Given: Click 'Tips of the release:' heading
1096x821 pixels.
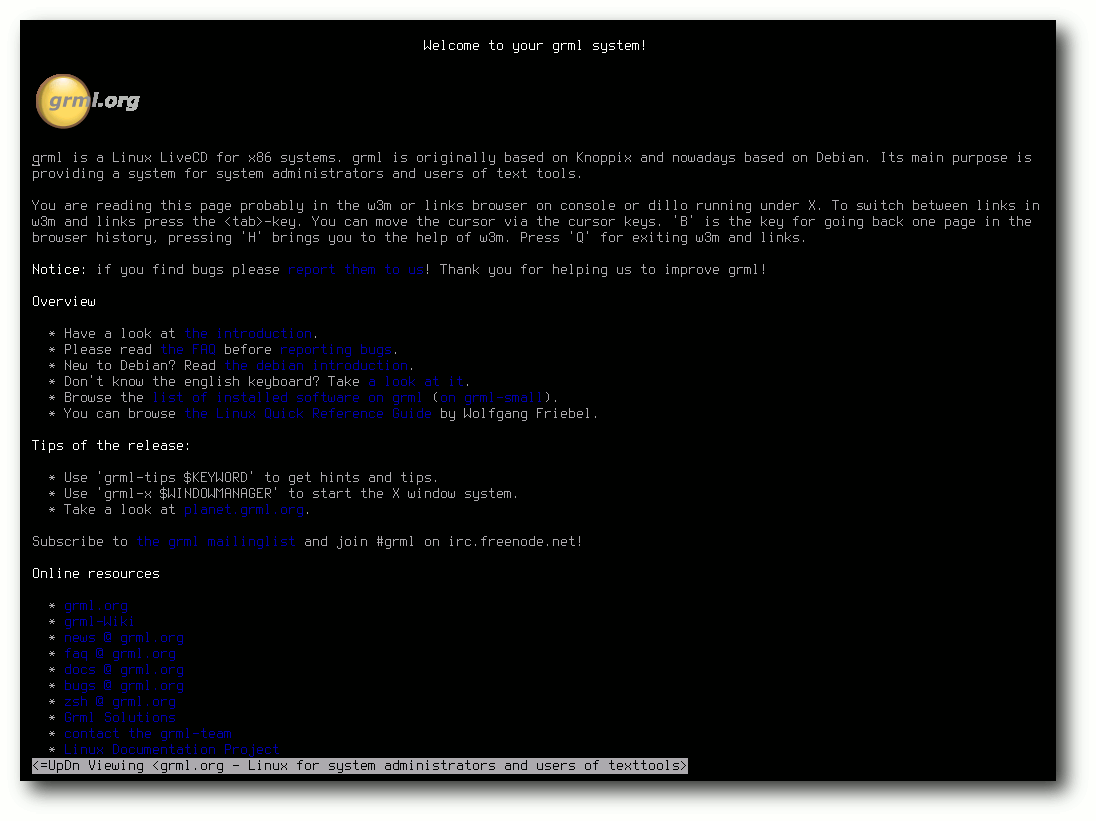Looking at the screenshot, I should coord(110,446).
